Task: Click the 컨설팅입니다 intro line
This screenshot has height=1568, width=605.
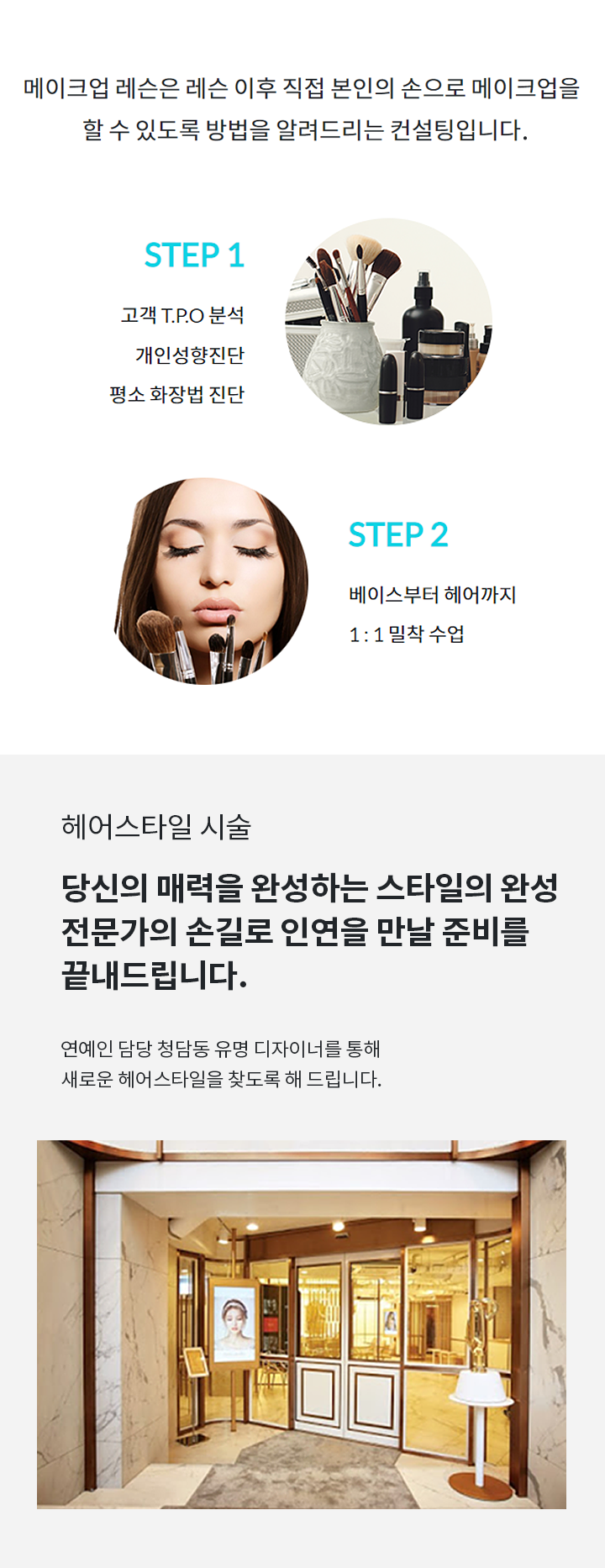Action: pyautogui.click(x=305, y=130)
